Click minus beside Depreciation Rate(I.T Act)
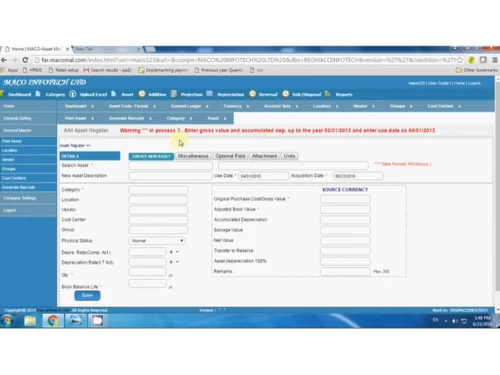 [177, 262]
